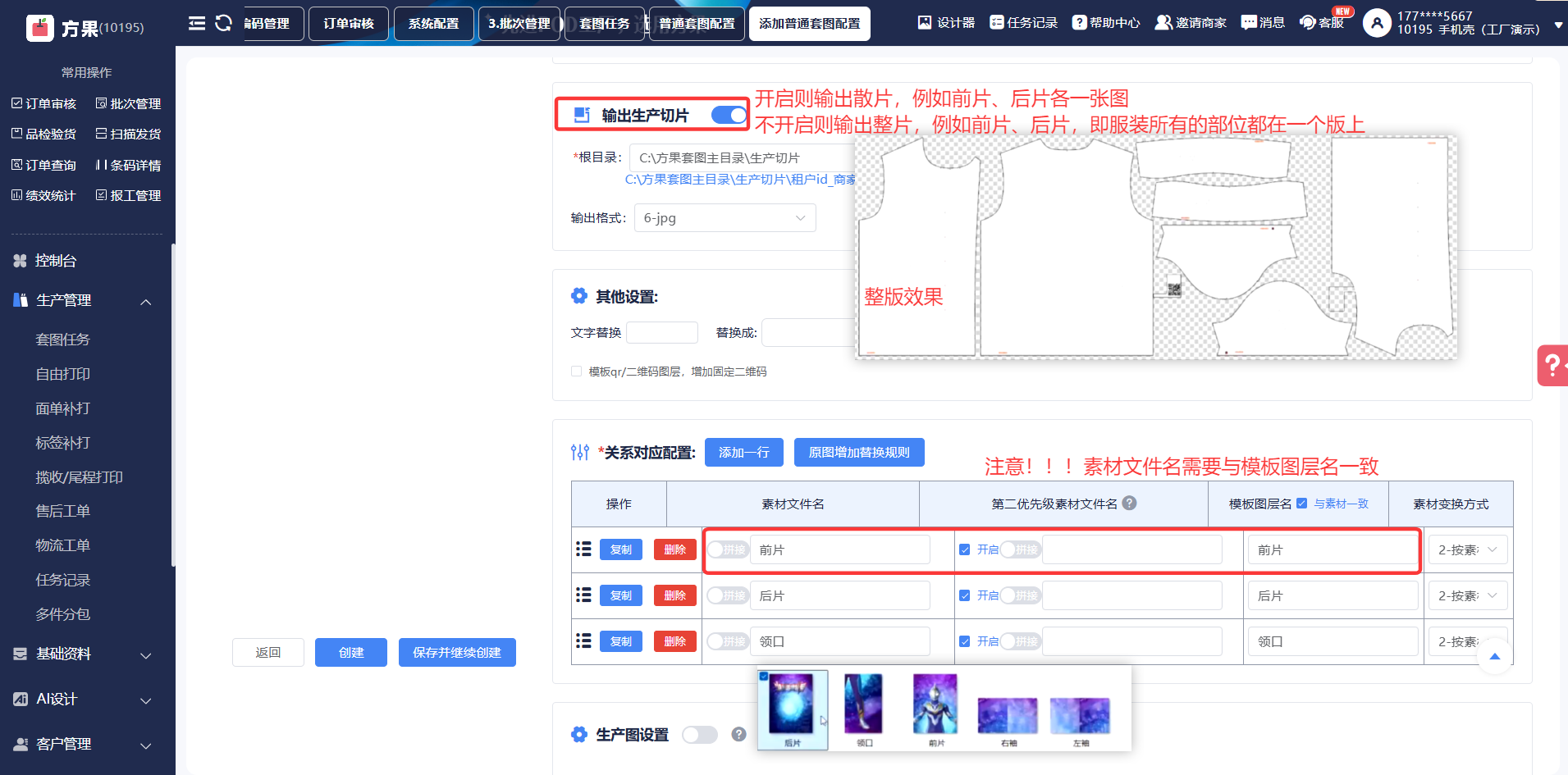Click the 方果 logo icon

point(40,28)
